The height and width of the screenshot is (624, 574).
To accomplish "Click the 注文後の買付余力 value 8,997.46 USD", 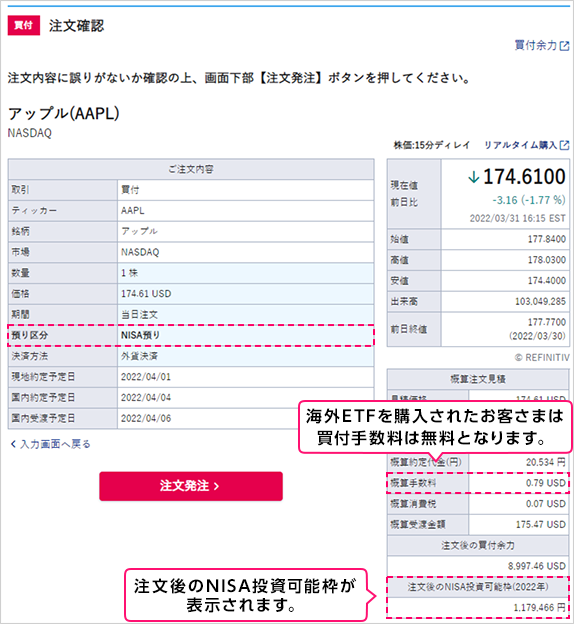I will pos(537,566).
